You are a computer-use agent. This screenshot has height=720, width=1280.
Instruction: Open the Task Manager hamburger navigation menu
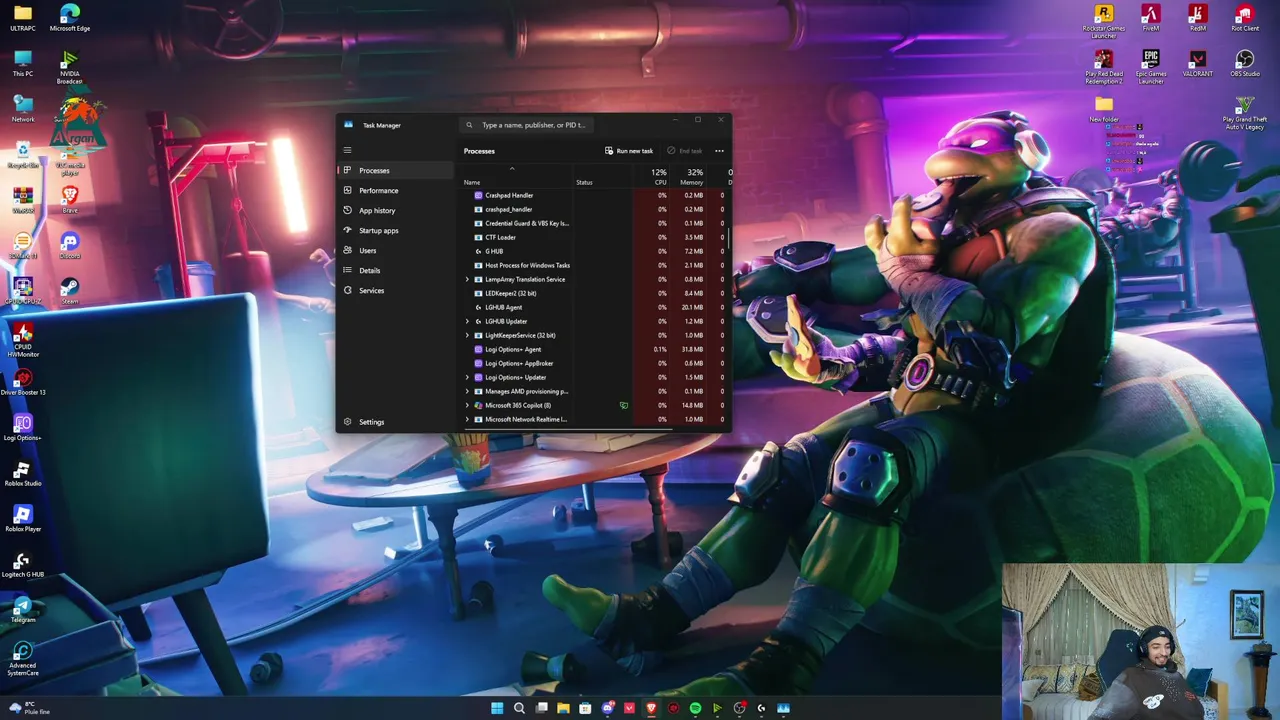[x=347, y=150]
